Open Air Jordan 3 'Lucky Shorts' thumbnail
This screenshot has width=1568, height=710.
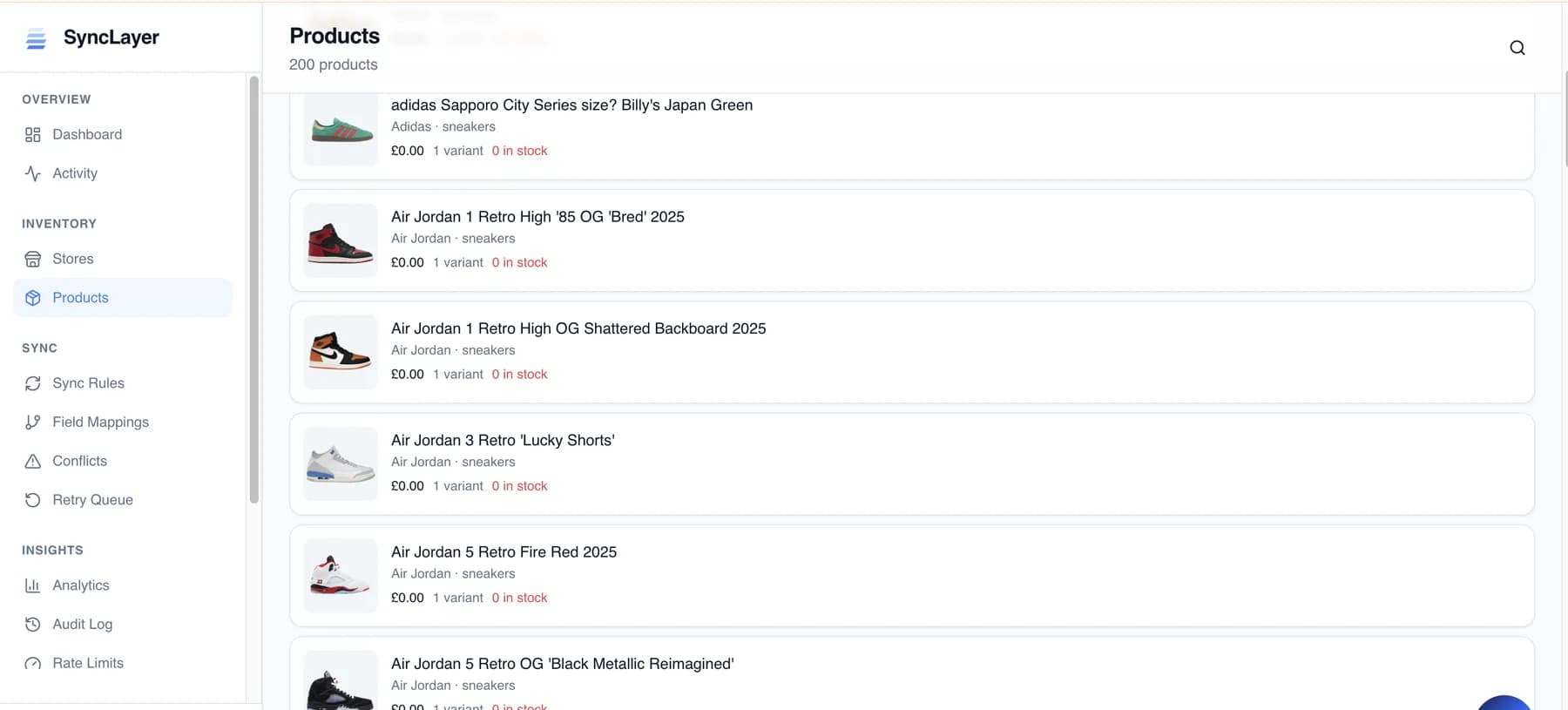(341, 463)
